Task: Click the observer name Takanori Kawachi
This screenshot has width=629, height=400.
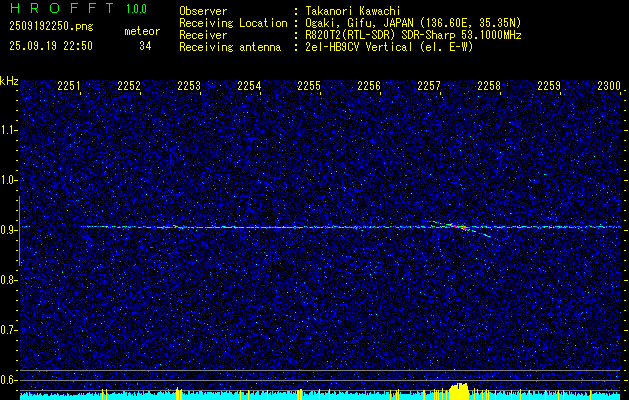Action: pos(353,11)
